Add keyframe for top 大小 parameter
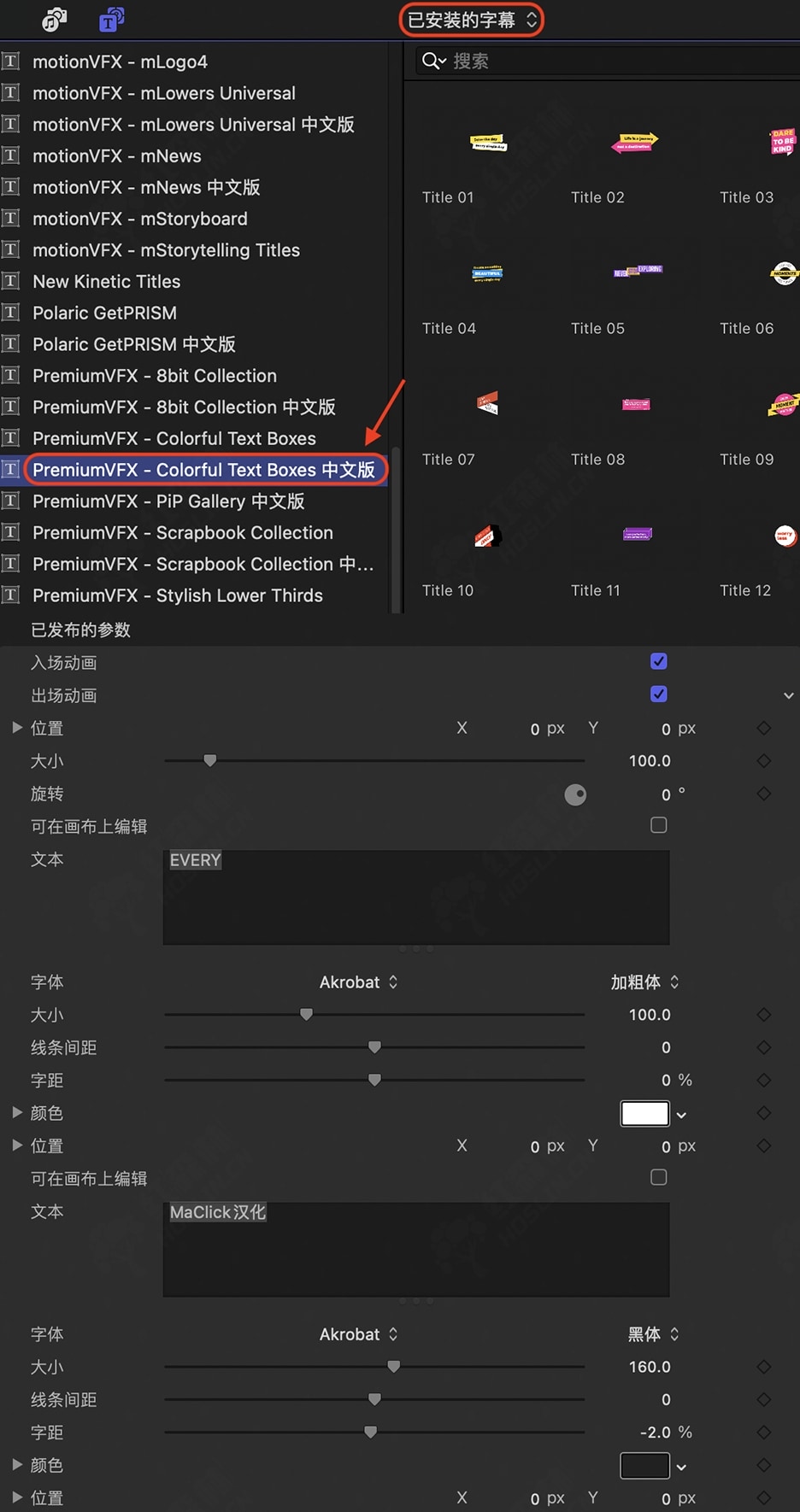This screenshot has height=1512, width=800. click(764, 760)
